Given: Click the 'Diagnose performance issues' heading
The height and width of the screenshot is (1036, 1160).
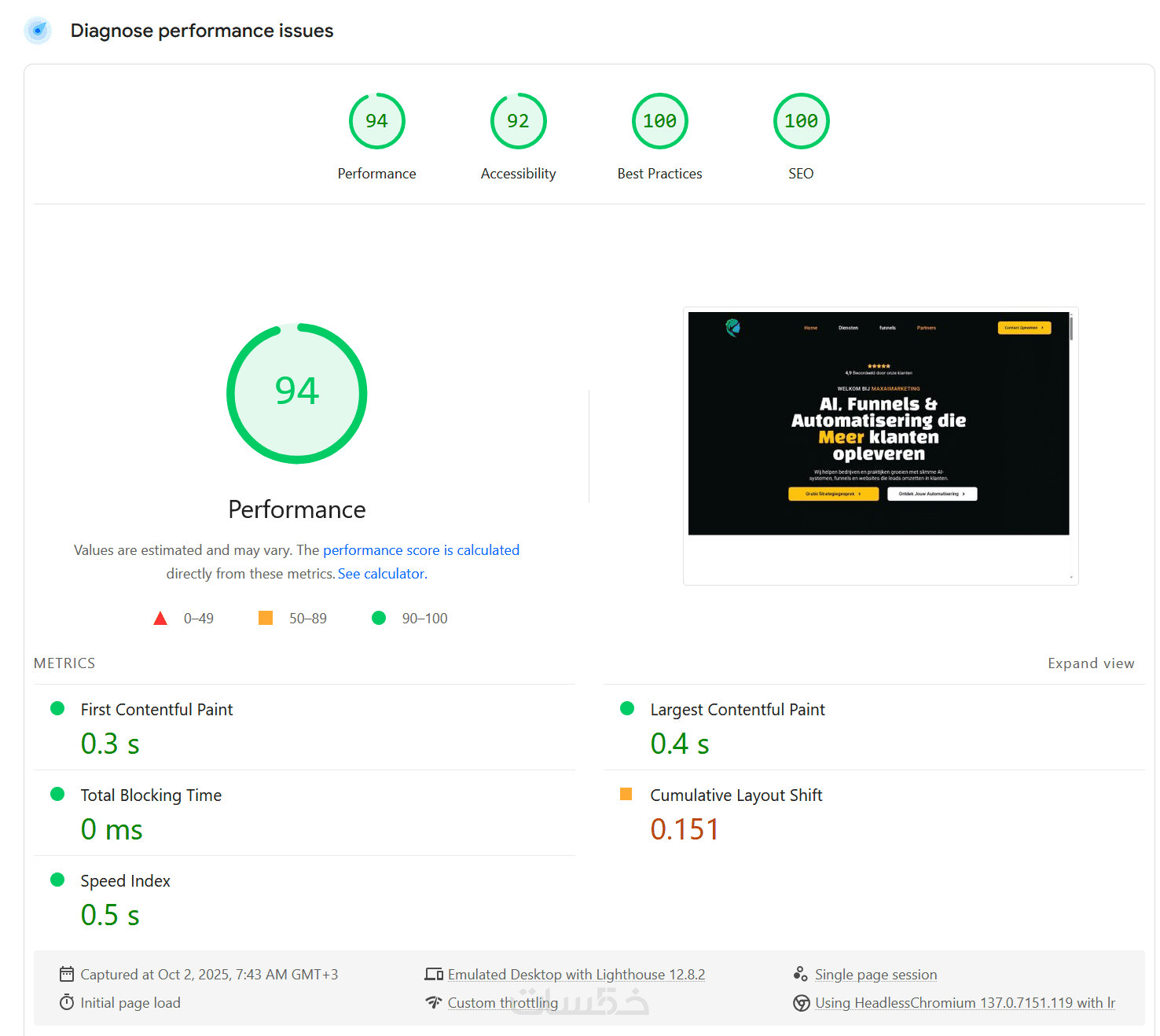Looking at the screenshot, I should pyautogui.click(x=202, y=31).
